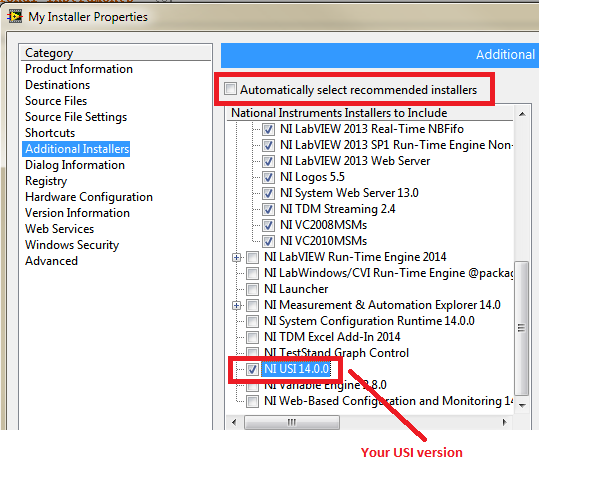This screenshot has width=615, height=488.
Task: Select NI Logos 5.5 row text
Action: pyautogui.click(x=312, y=177)
